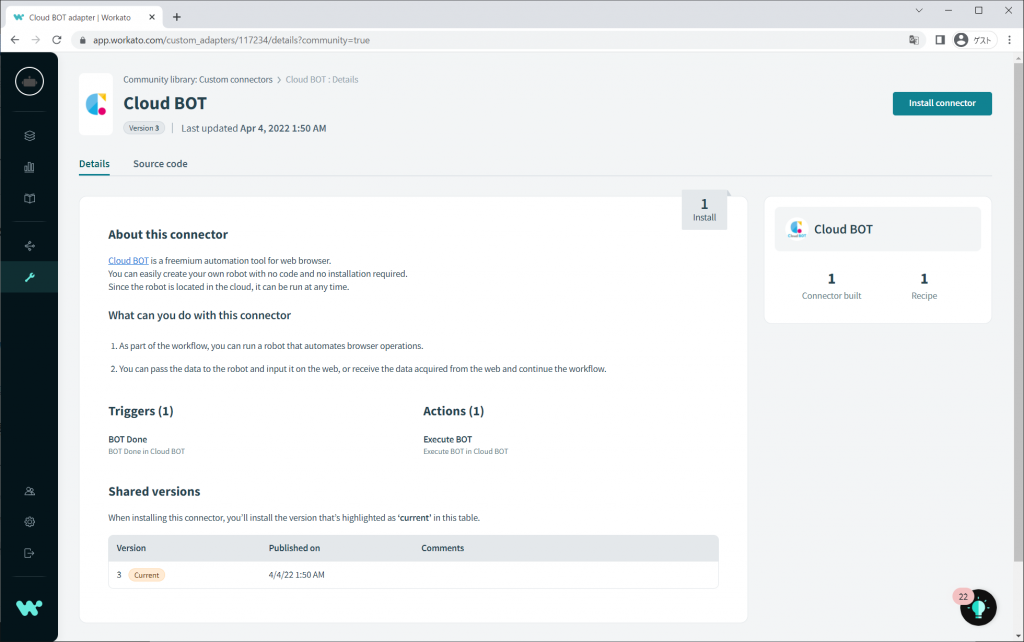Click the Published on column header
Image resolution: width=1024 pixels, height=642 pixels.
[x=295, y=548]
